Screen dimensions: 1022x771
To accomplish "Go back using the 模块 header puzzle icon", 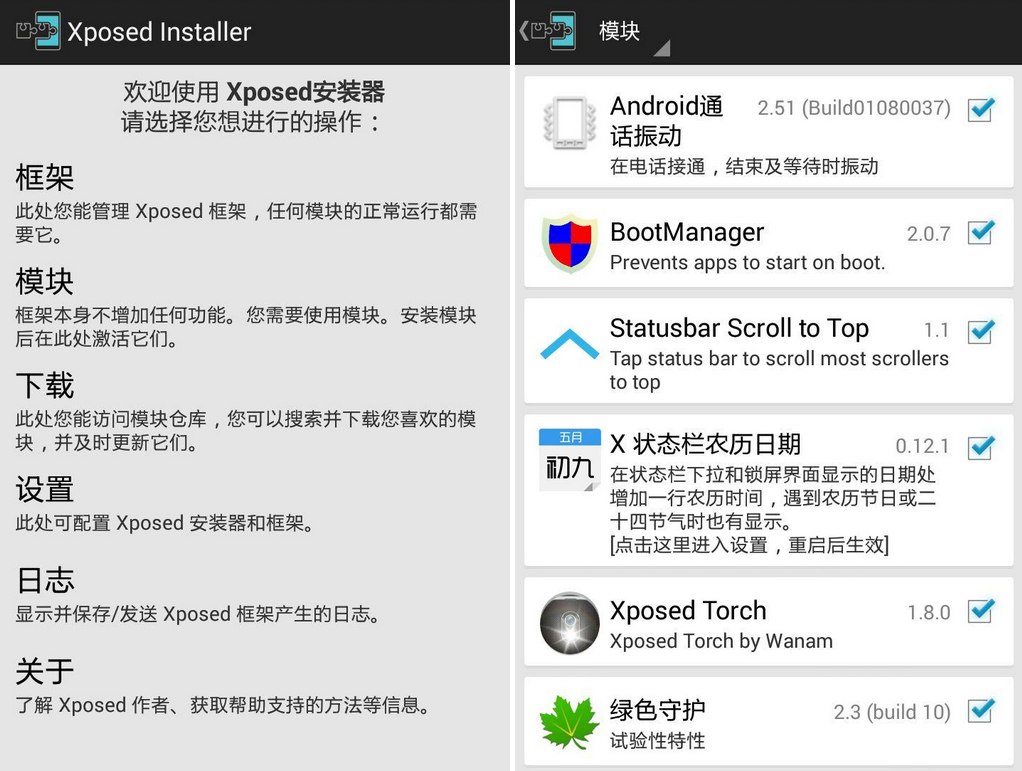I will (548, 31).
